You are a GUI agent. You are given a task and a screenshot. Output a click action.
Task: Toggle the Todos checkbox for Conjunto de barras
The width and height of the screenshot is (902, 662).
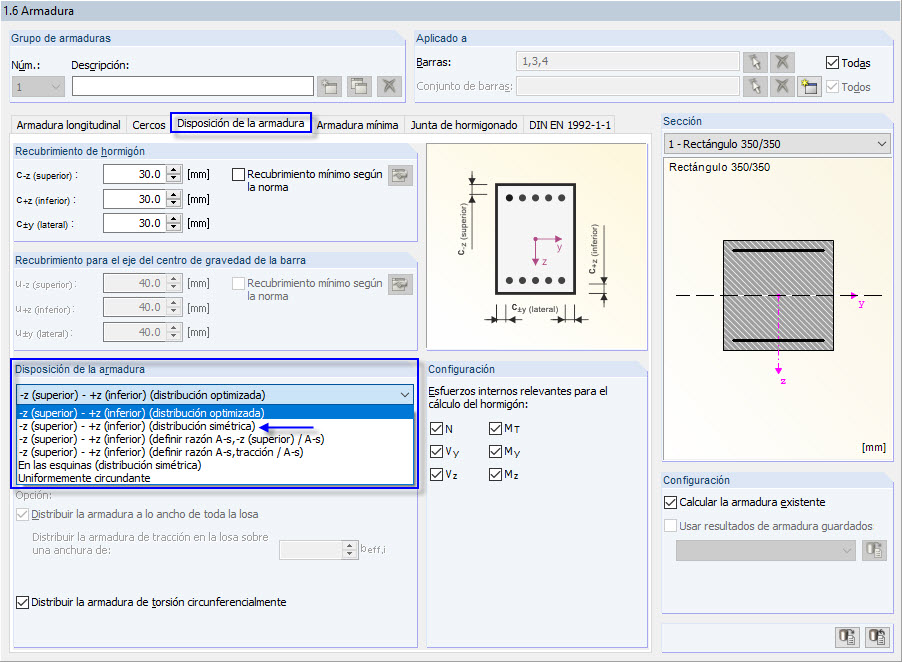tap(832, 87)
